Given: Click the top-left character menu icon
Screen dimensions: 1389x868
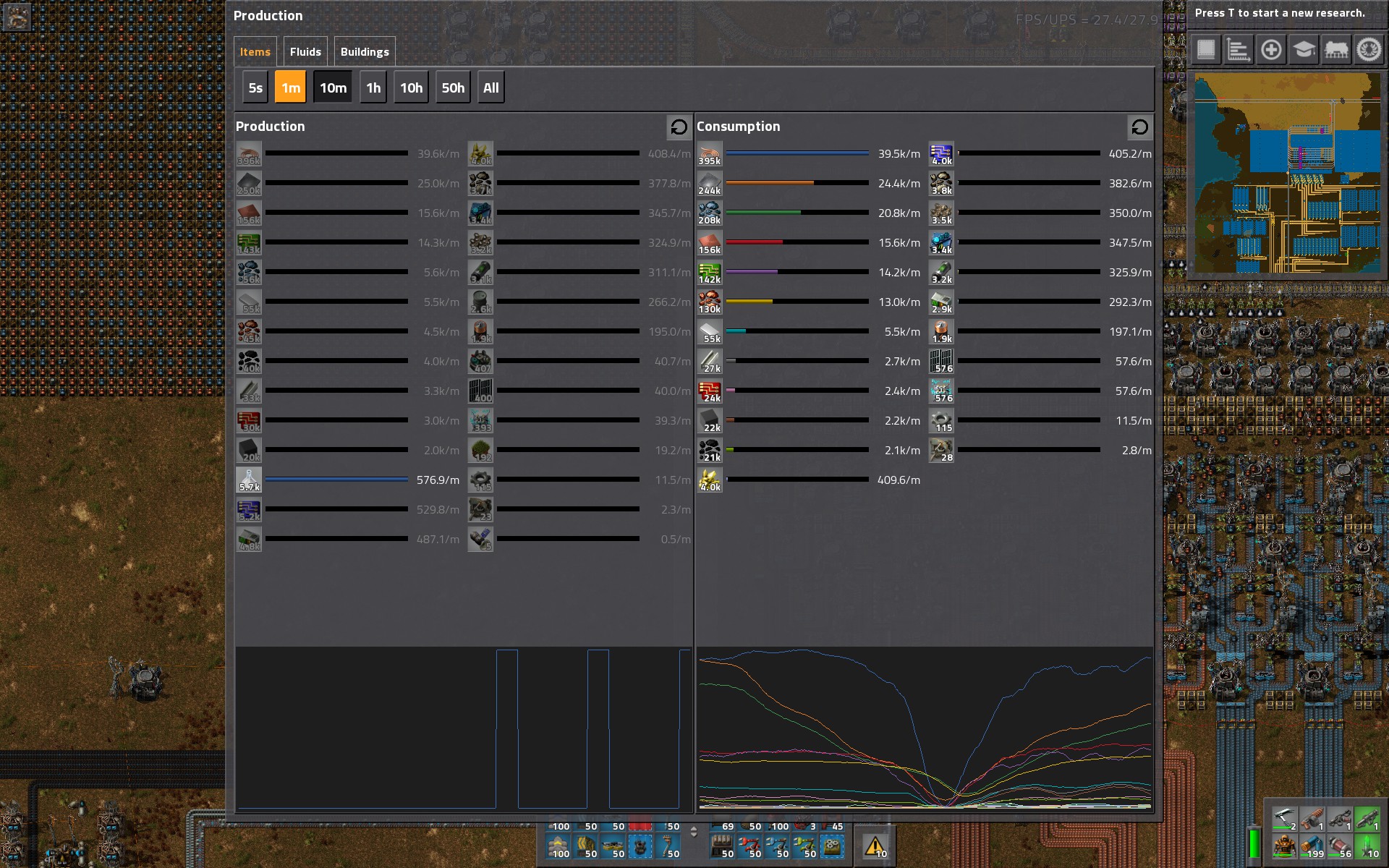Looking at the screenshot, I should (16, 16).
